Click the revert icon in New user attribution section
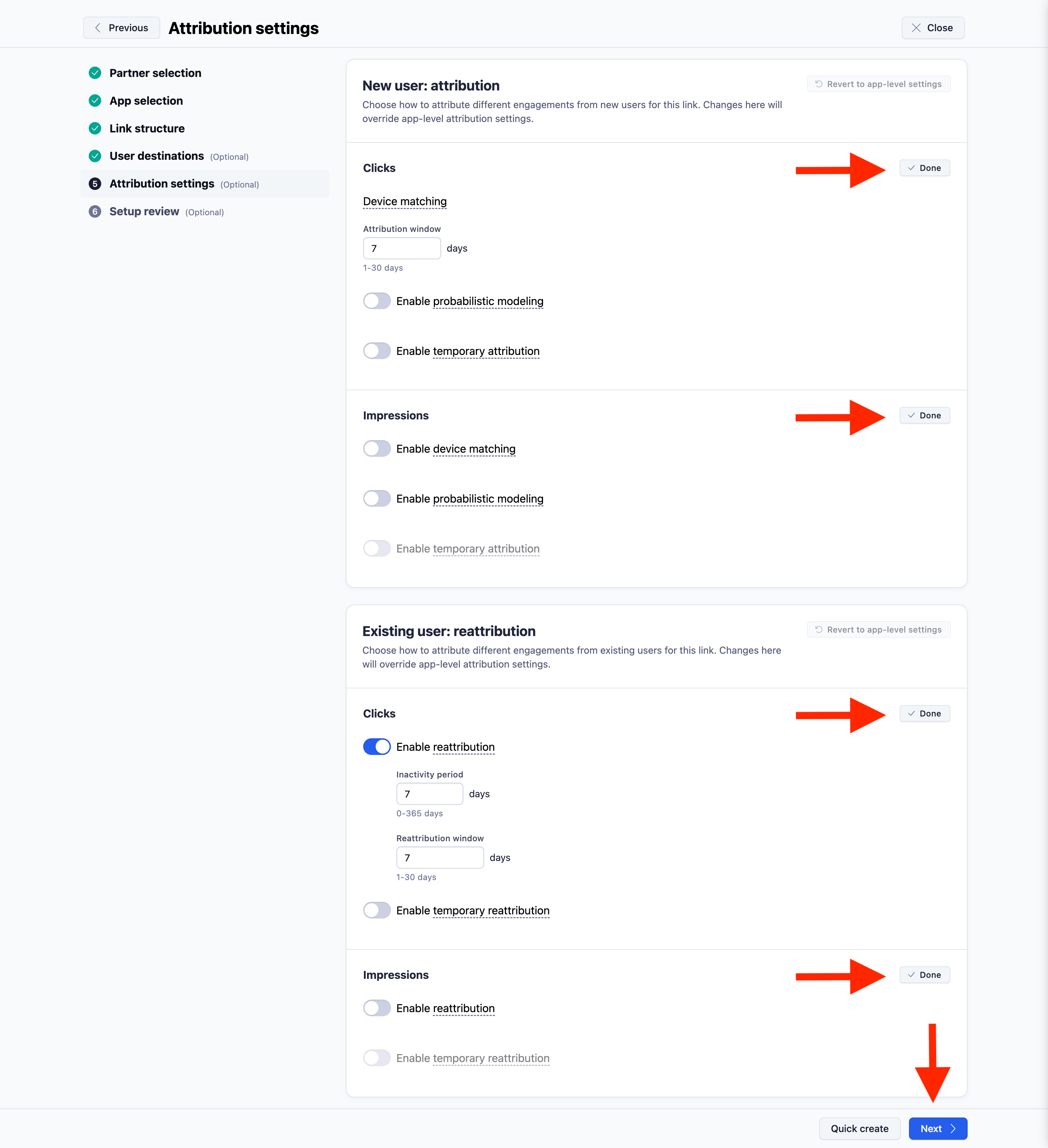This screenshot has width=1048, height=1148. pyautogui.click(x=819, y=84)
